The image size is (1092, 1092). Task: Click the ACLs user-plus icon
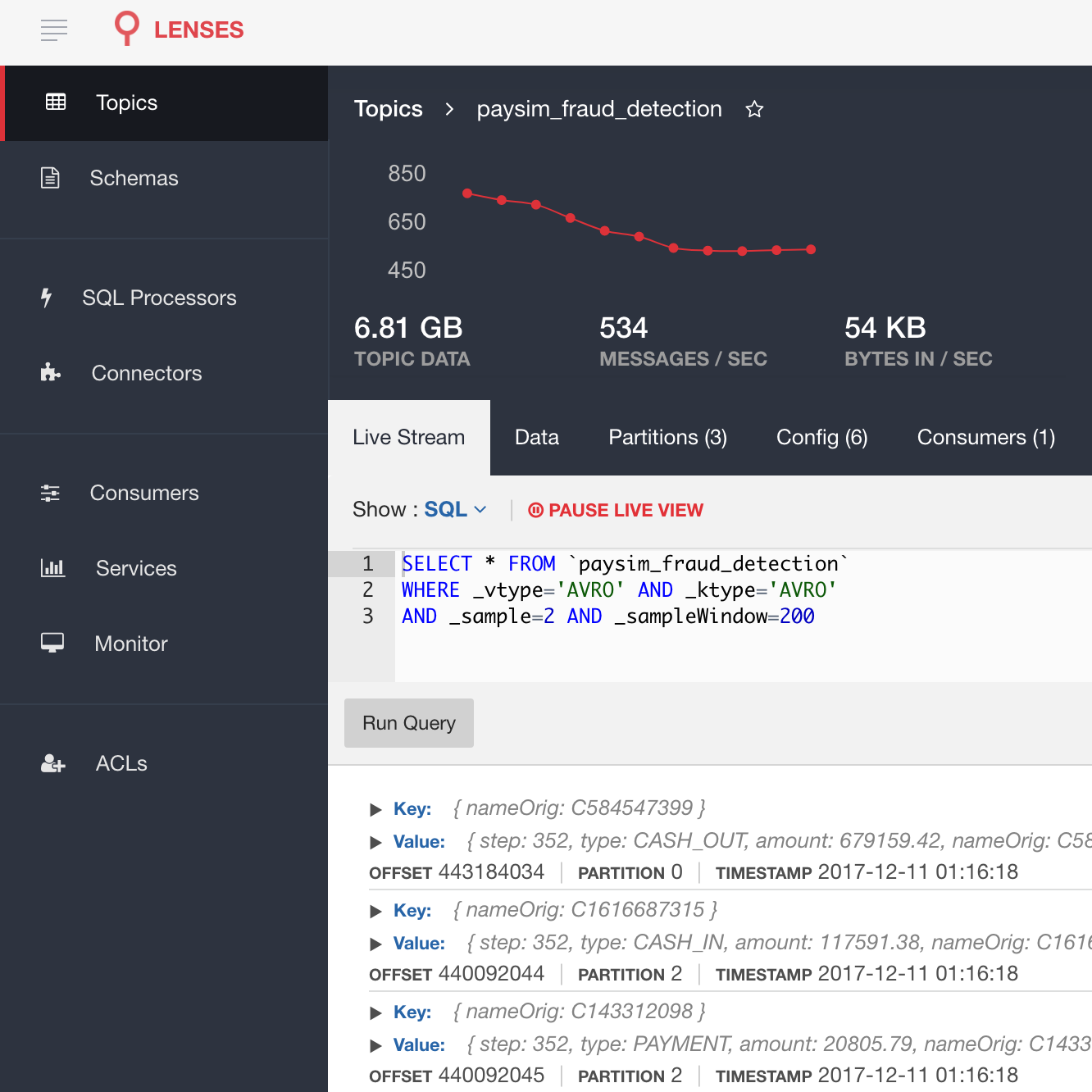(52, 763)
